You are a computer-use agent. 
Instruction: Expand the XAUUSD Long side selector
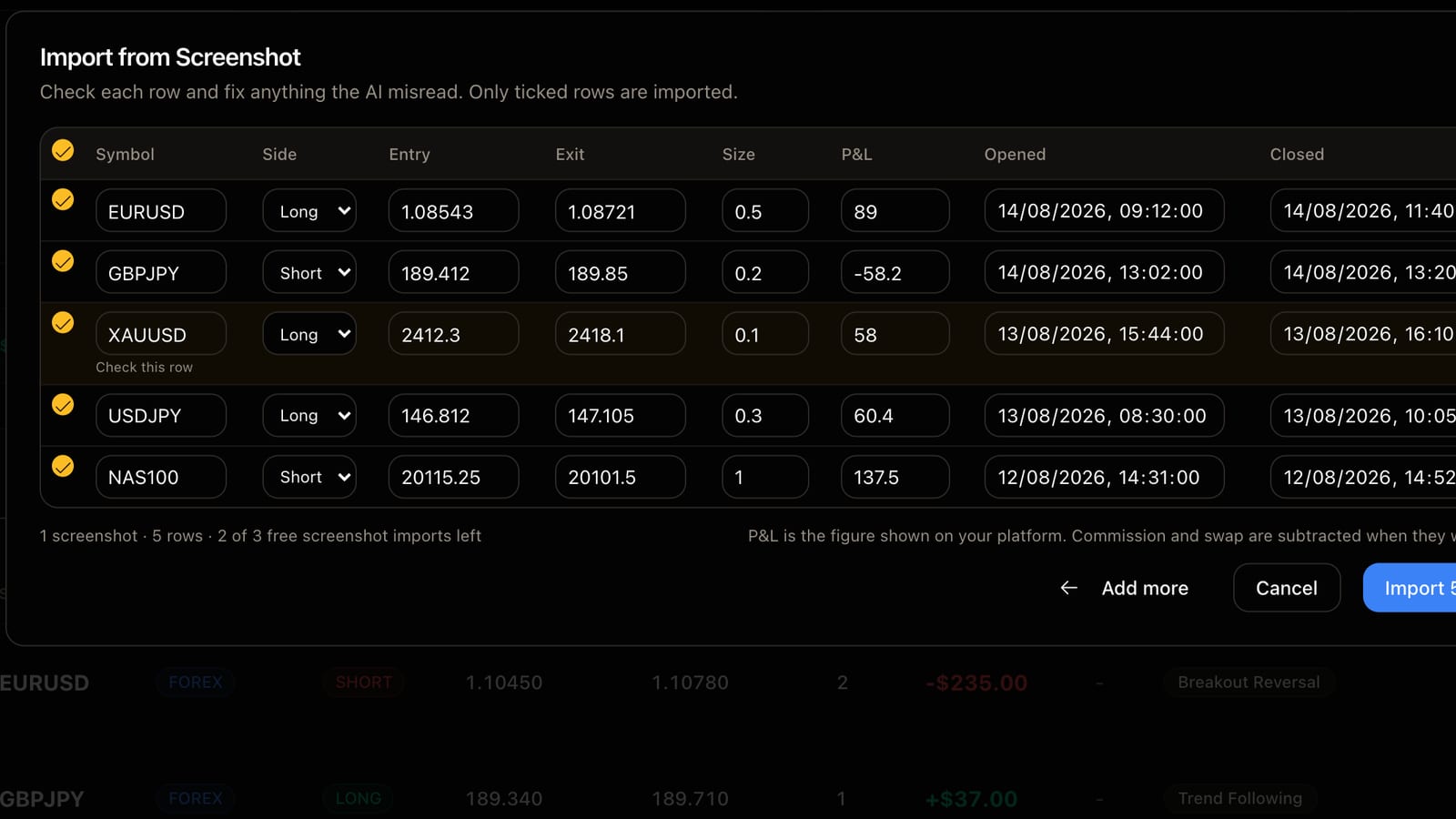coord(309,334)
